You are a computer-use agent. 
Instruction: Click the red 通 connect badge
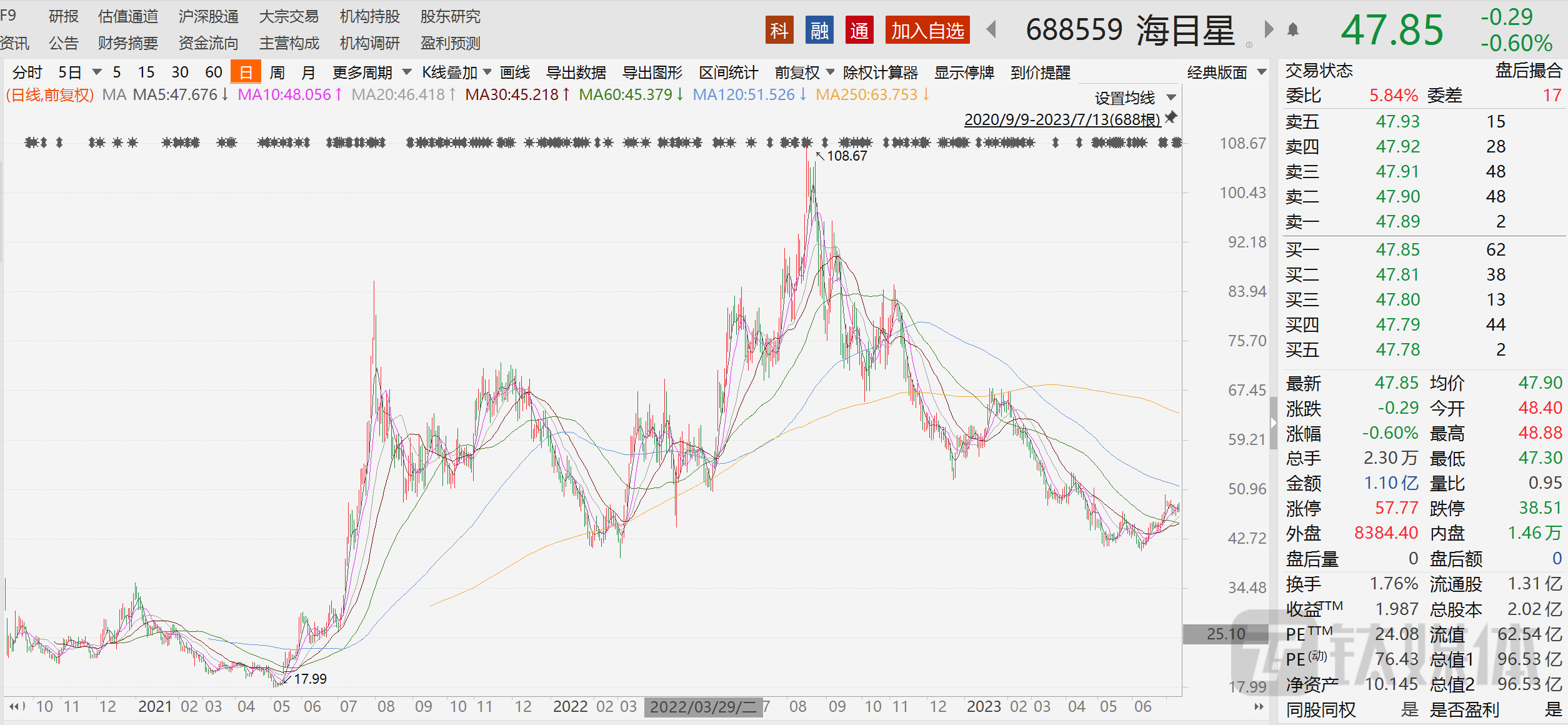click(x=859, y=30)
